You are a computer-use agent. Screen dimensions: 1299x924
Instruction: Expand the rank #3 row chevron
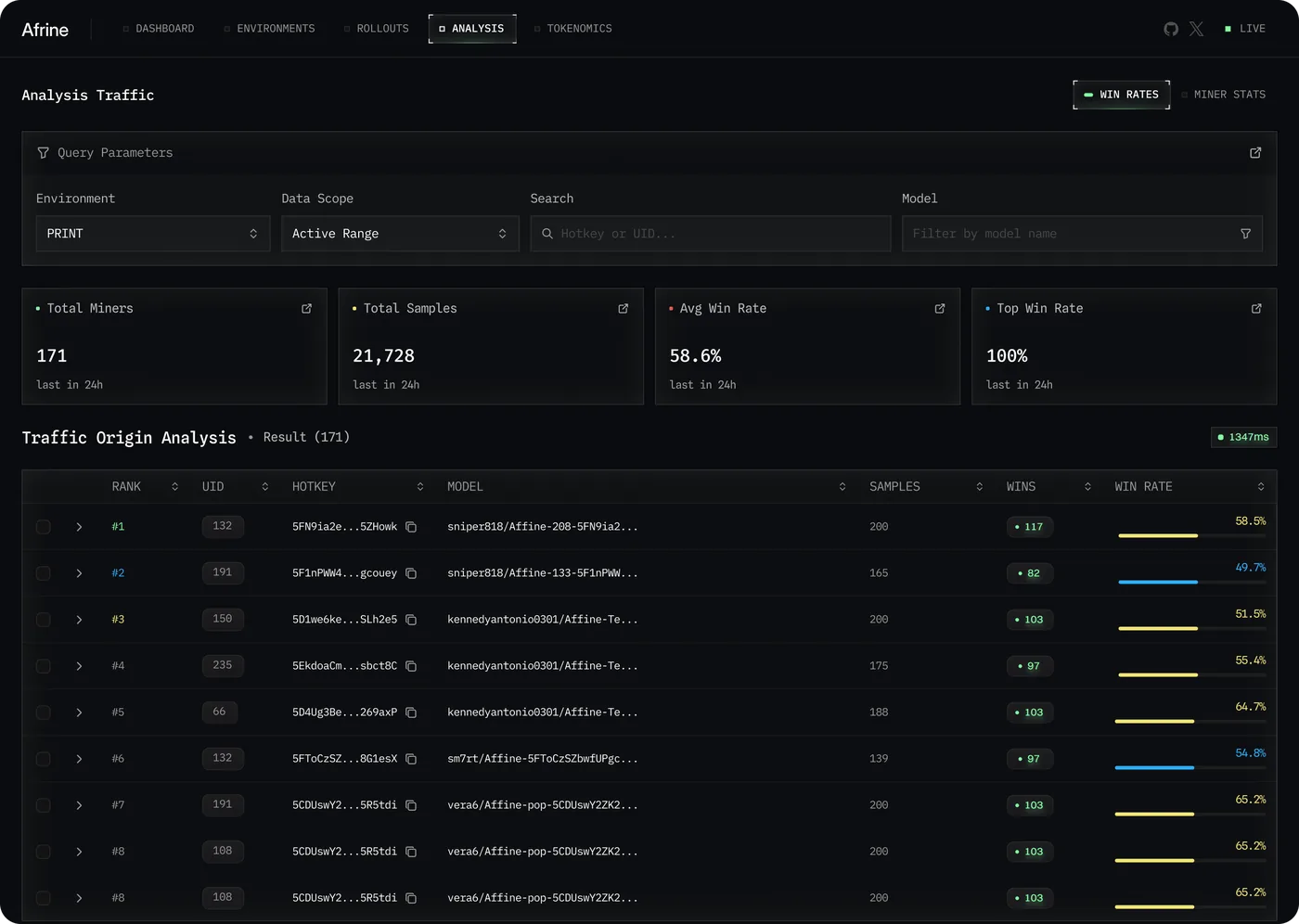point(79,620)
